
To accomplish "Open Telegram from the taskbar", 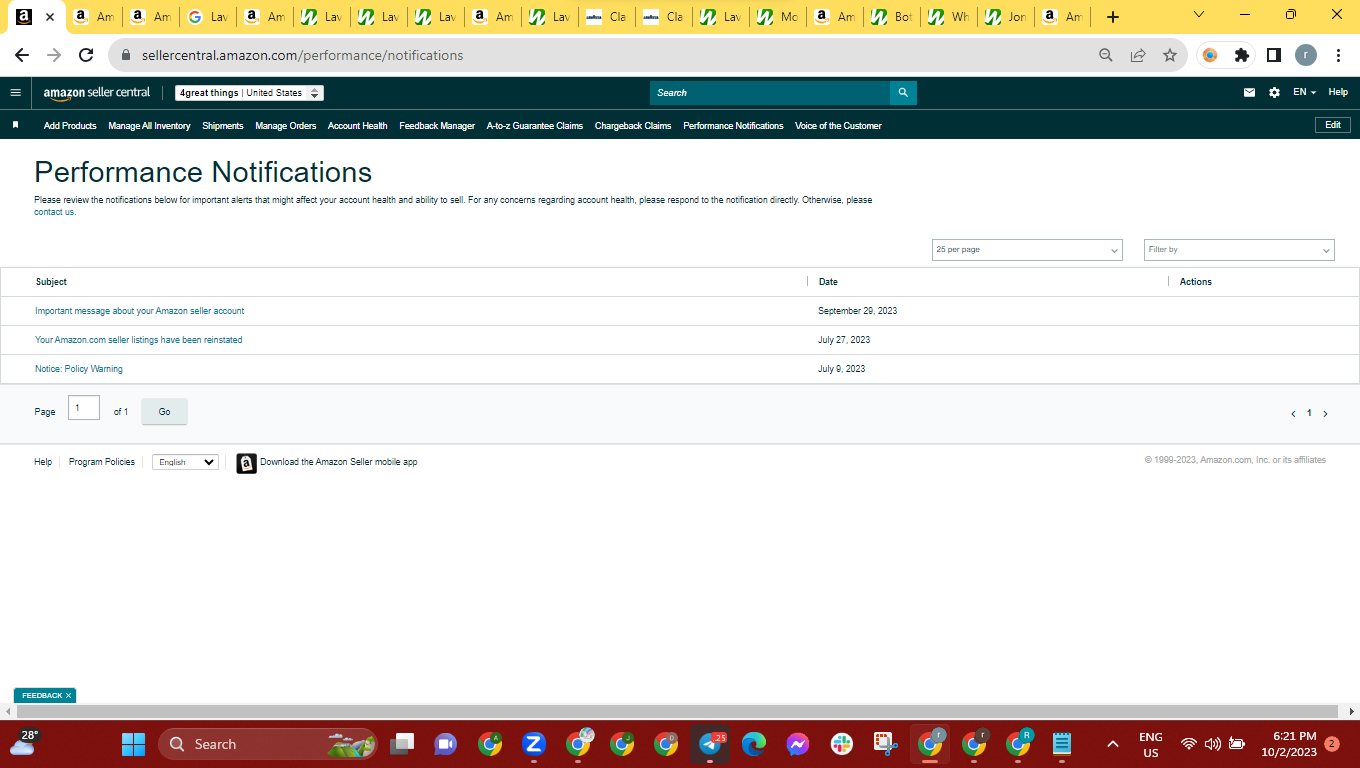I will 710,744.
